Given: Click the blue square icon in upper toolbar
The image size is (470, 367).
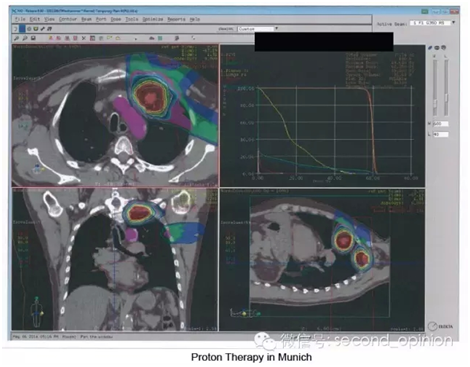Looking at the screenshot, I should 22,29.
